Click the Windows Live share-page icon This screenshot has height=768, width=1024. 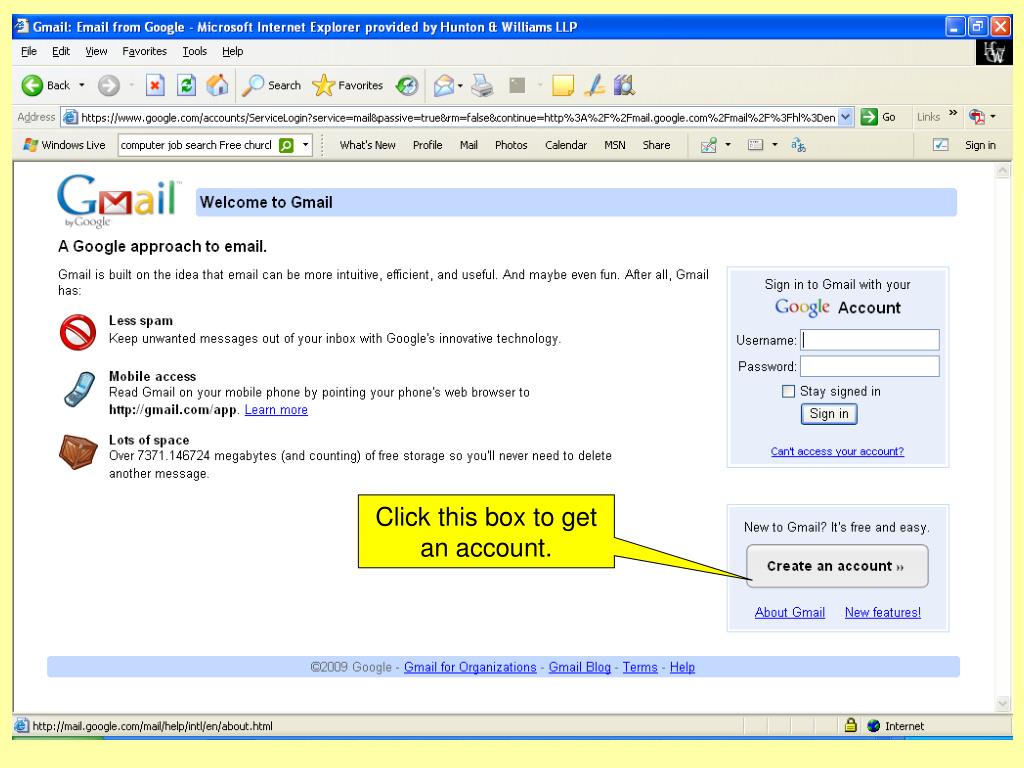709,145
